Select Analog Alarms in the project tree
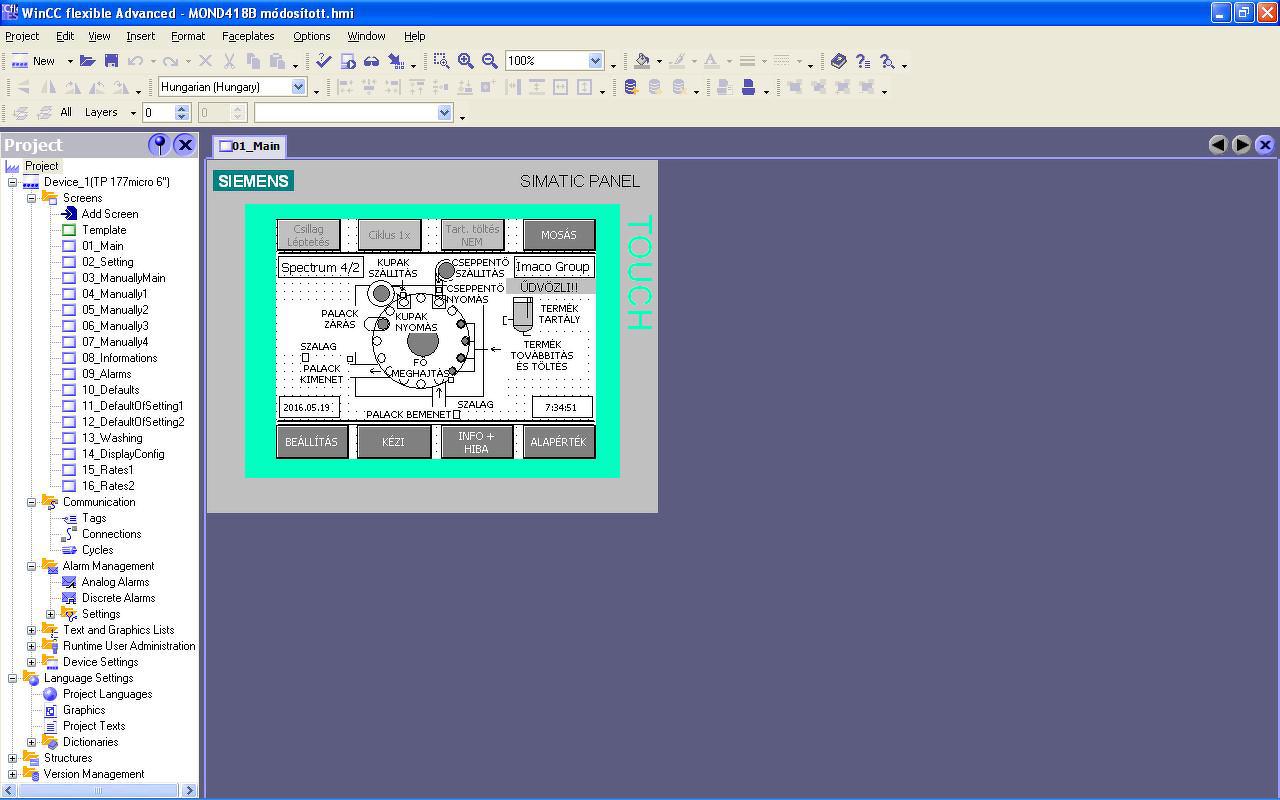1280x800 pixels. click(x=115, y=582)
